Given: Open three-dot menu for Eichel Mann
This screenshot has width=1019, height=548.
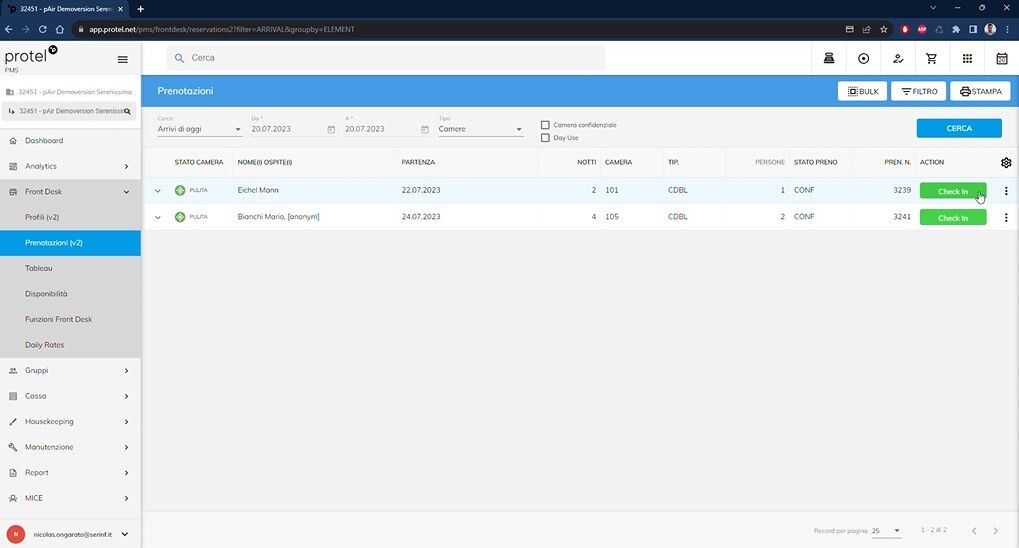Looking at the screenshot, I should (1005, 191).
